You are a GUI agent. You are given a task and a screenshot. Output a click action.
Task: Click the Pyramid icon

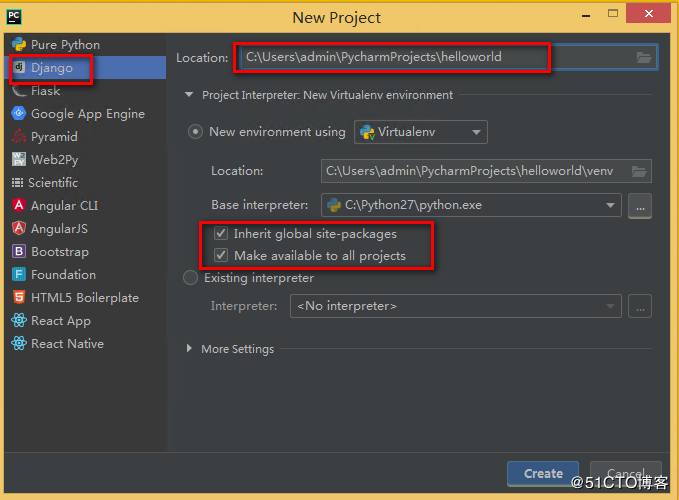(x=19, y=136)
